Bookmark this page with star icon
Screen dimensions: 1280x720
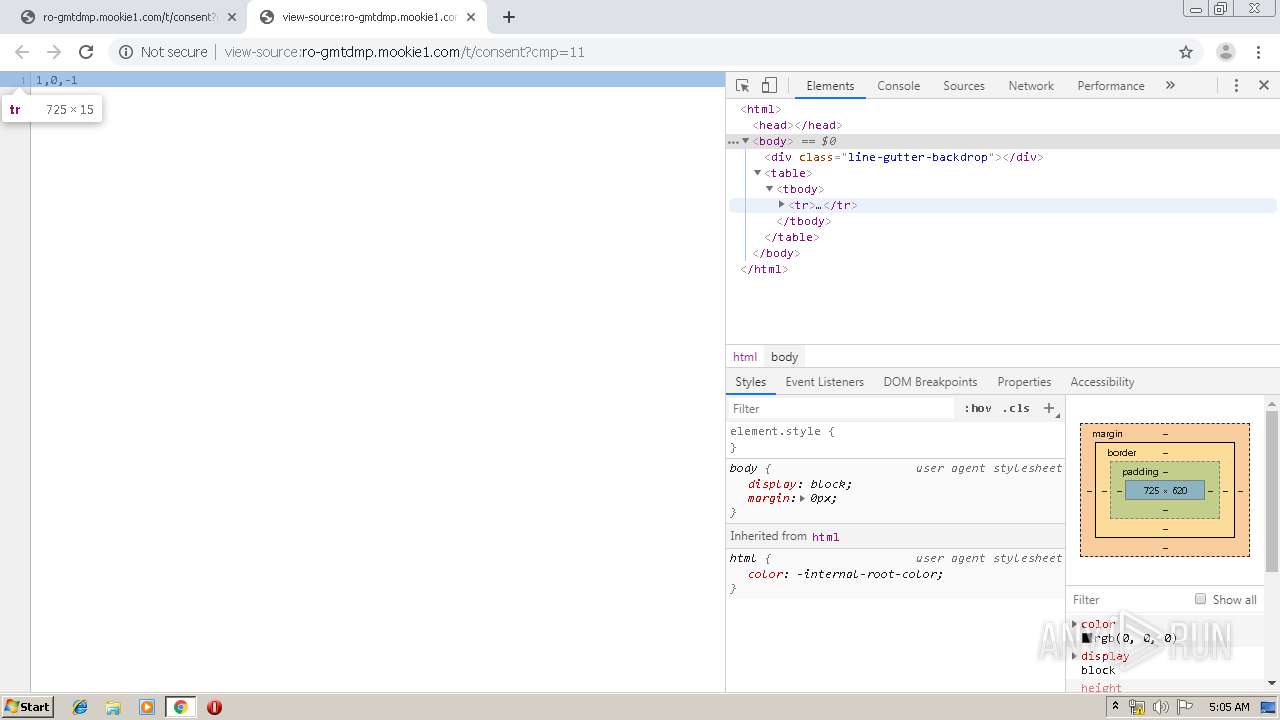coord(1186,52)
